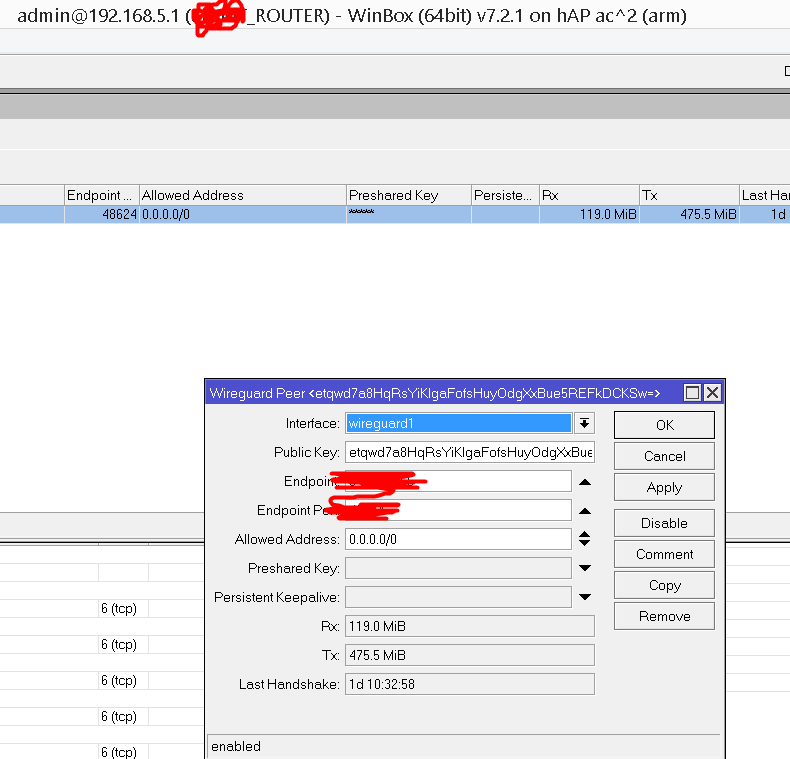Click the Allowed Address up-down arrows

[584, 539]
